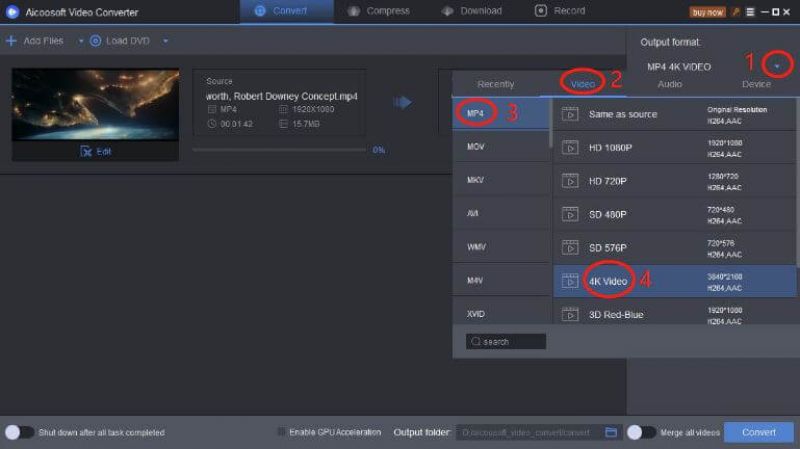Screen dimensions: 800x449
Task: Switch to the Audio format tab
Action: point(670,84)
